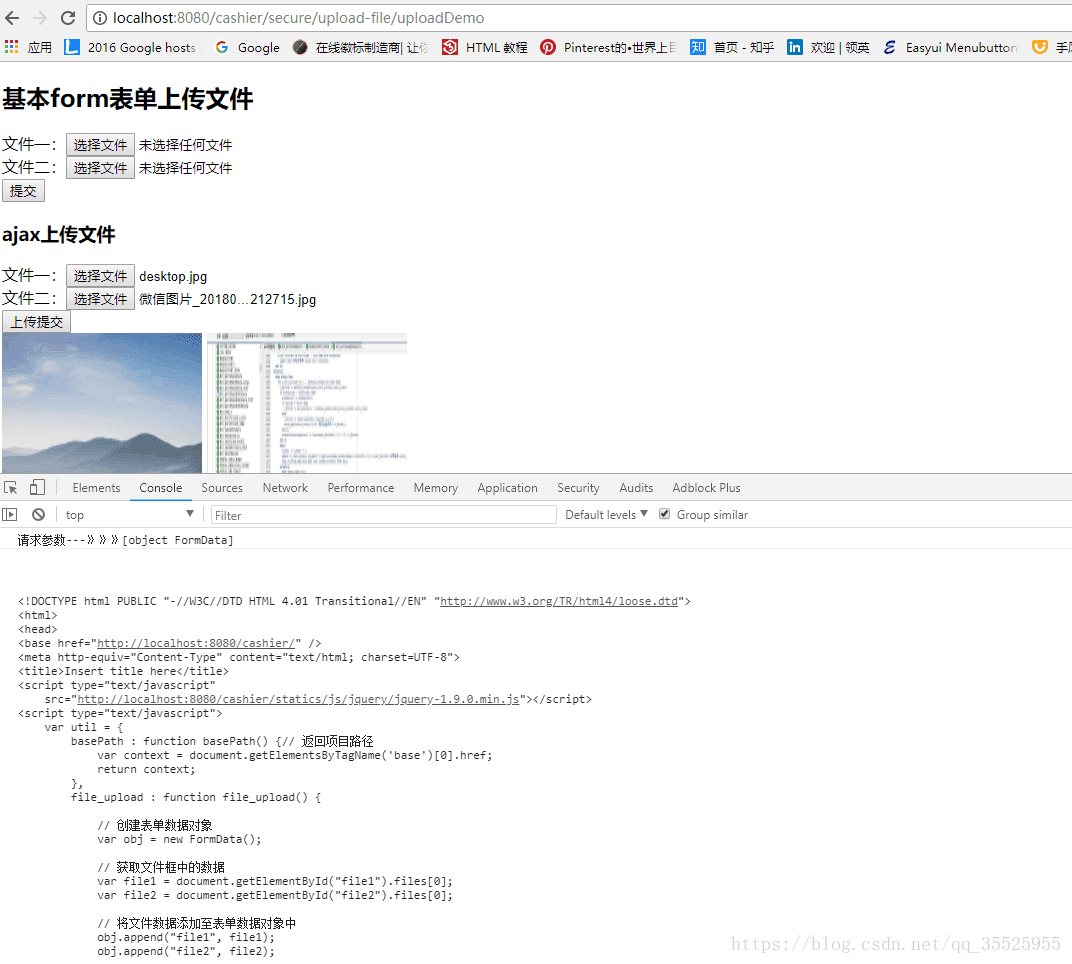Click the 上传提交 upload button
Viewport: 1072px width, 964px height.
pos(36,321)
